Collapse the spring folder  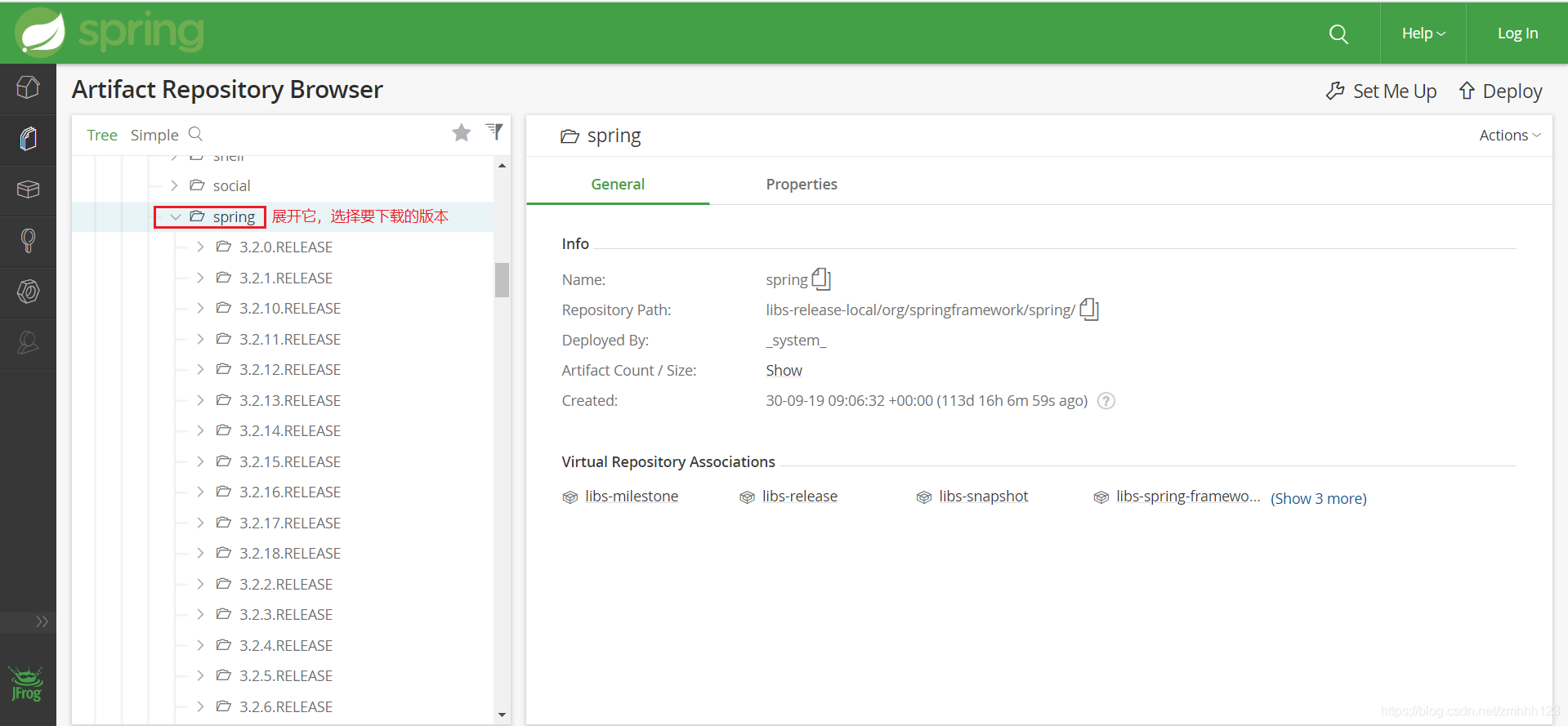[x=175, y=216]
